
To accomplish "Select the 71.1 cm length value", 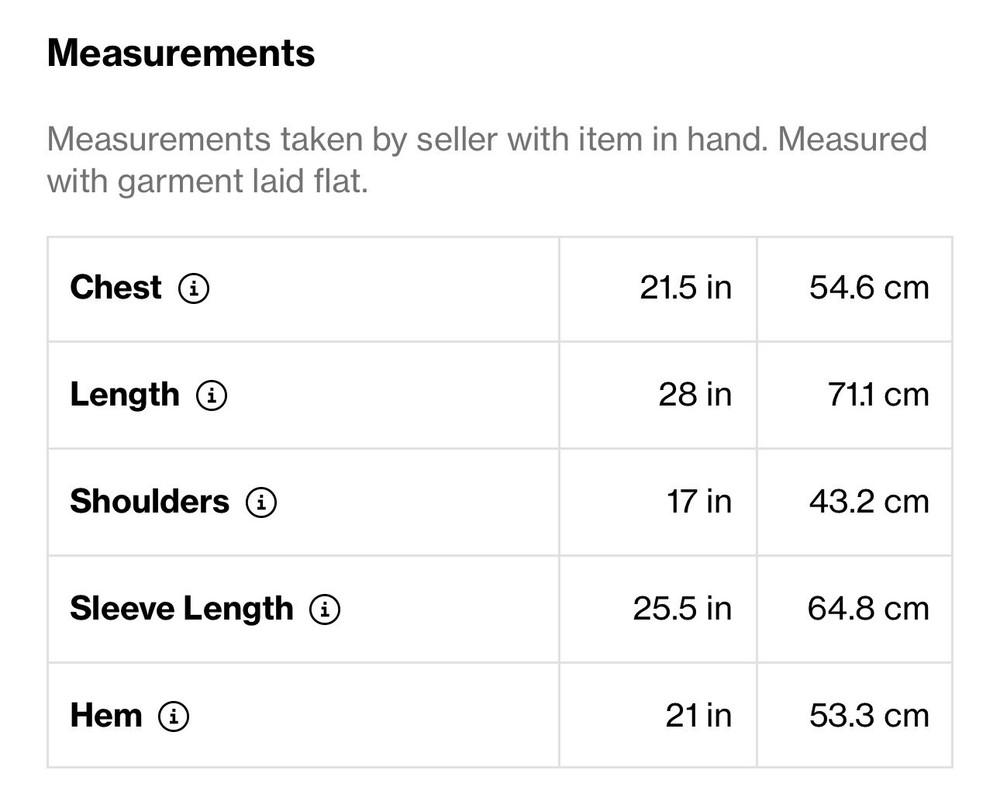I will coord(868,395).
